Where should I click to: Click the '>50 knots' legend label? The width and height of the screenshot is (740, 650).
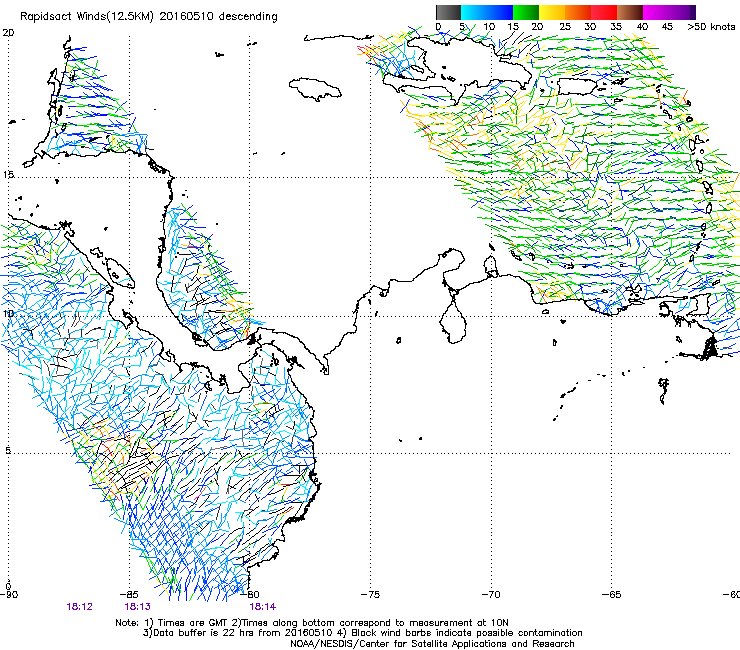pyautogui.click(x=711, y=27)
